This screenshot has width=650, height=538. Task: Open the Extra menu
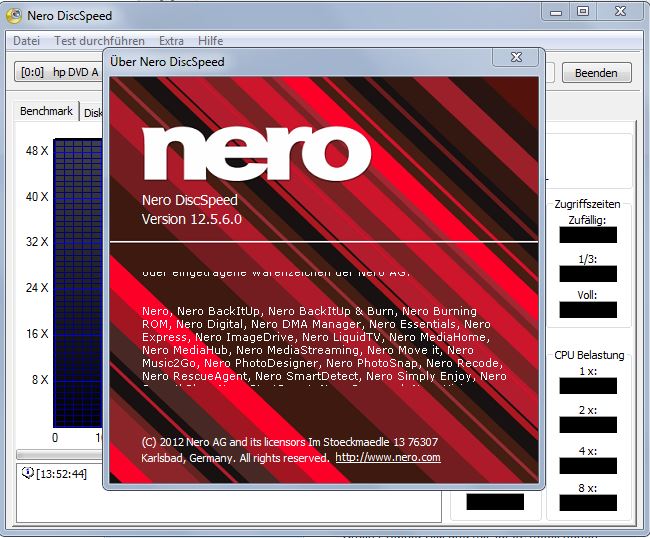[171, 41]
